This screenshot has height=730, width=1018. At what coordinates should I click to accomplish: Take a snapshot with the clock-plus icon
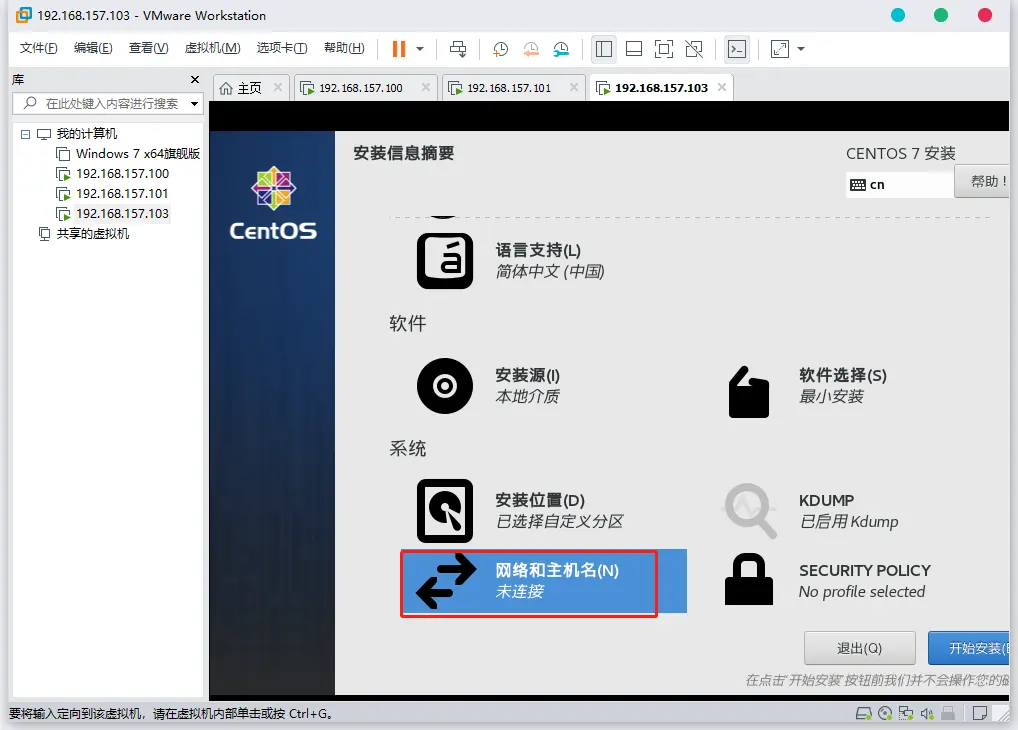[500, 49]
